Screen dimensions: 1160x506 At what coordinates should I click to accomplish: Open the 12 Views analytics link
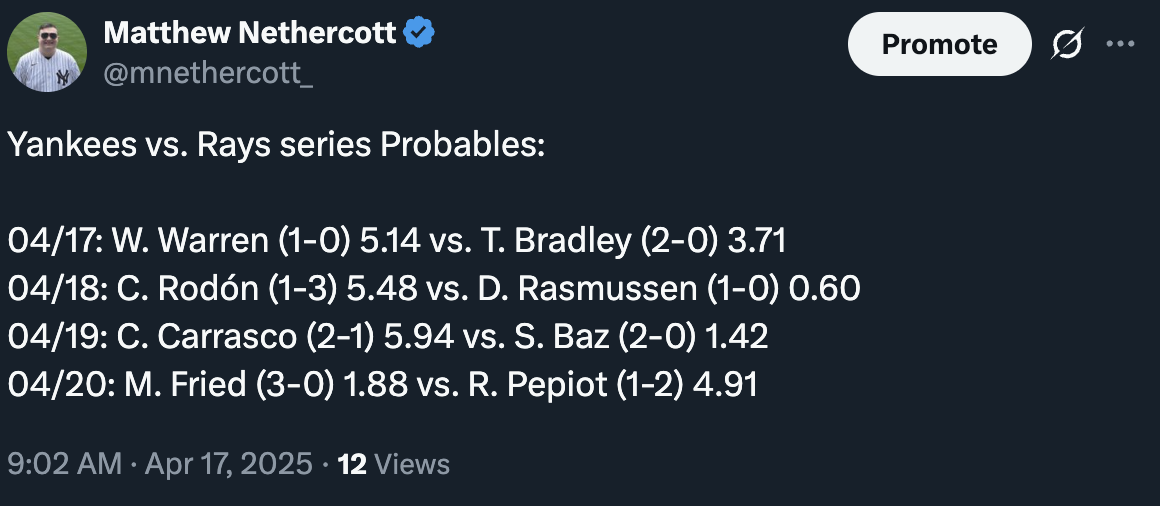pyautogui.click(x=393, y=464)
